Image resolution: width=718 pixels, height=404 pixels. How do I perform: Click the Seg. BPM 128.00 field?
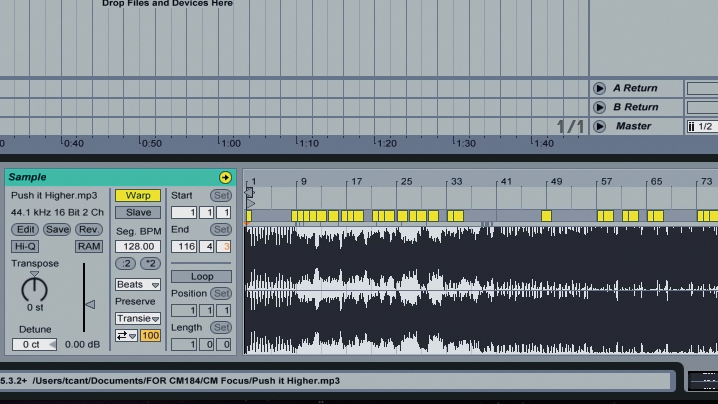(138, 246)
